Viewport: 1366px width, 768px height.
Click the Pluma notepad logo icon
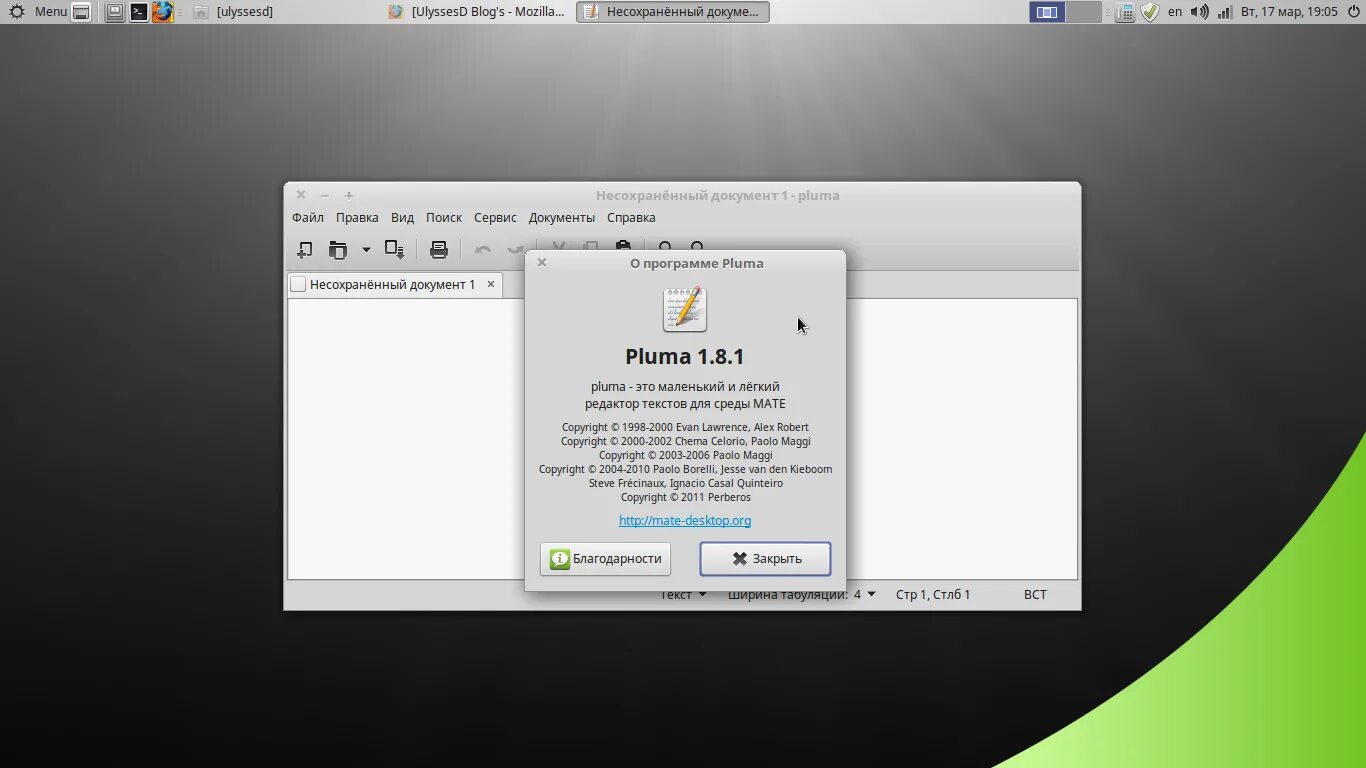[x=685, y=309]
